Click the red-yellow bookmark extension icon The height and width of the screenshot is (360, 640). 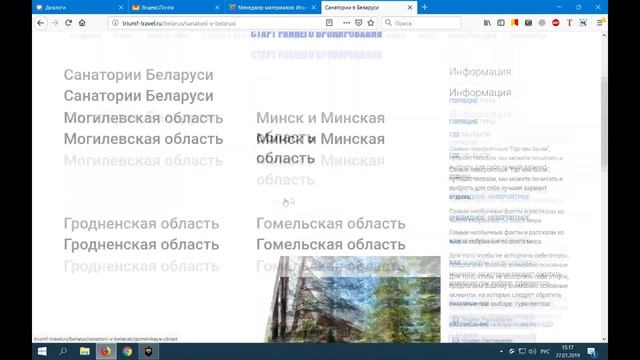click(x=514, y=23)
